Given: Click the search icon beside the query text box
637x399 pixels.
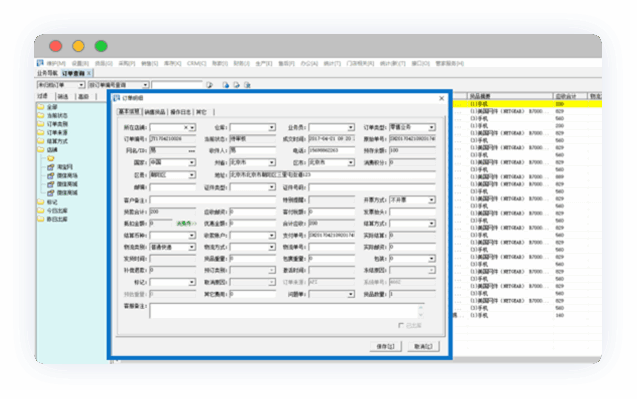Looking at the screenshot, I should tap(209, 85).
